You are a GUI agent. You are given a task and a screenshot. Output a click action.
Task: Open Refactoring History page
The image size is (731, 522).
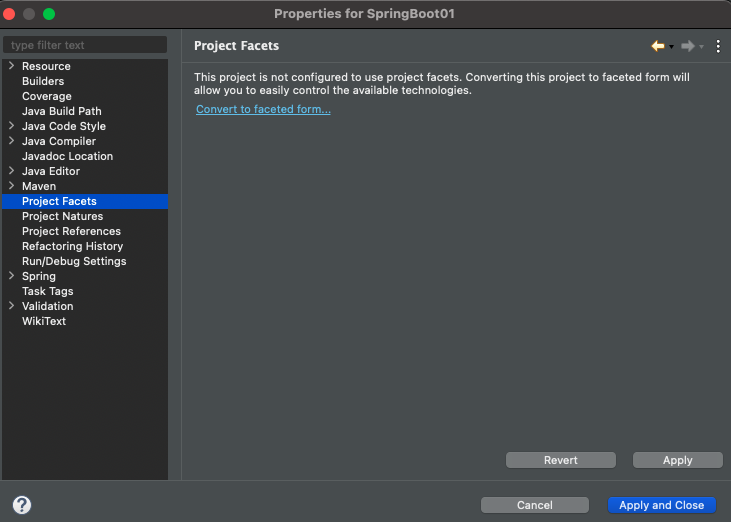tap(72, 246)
